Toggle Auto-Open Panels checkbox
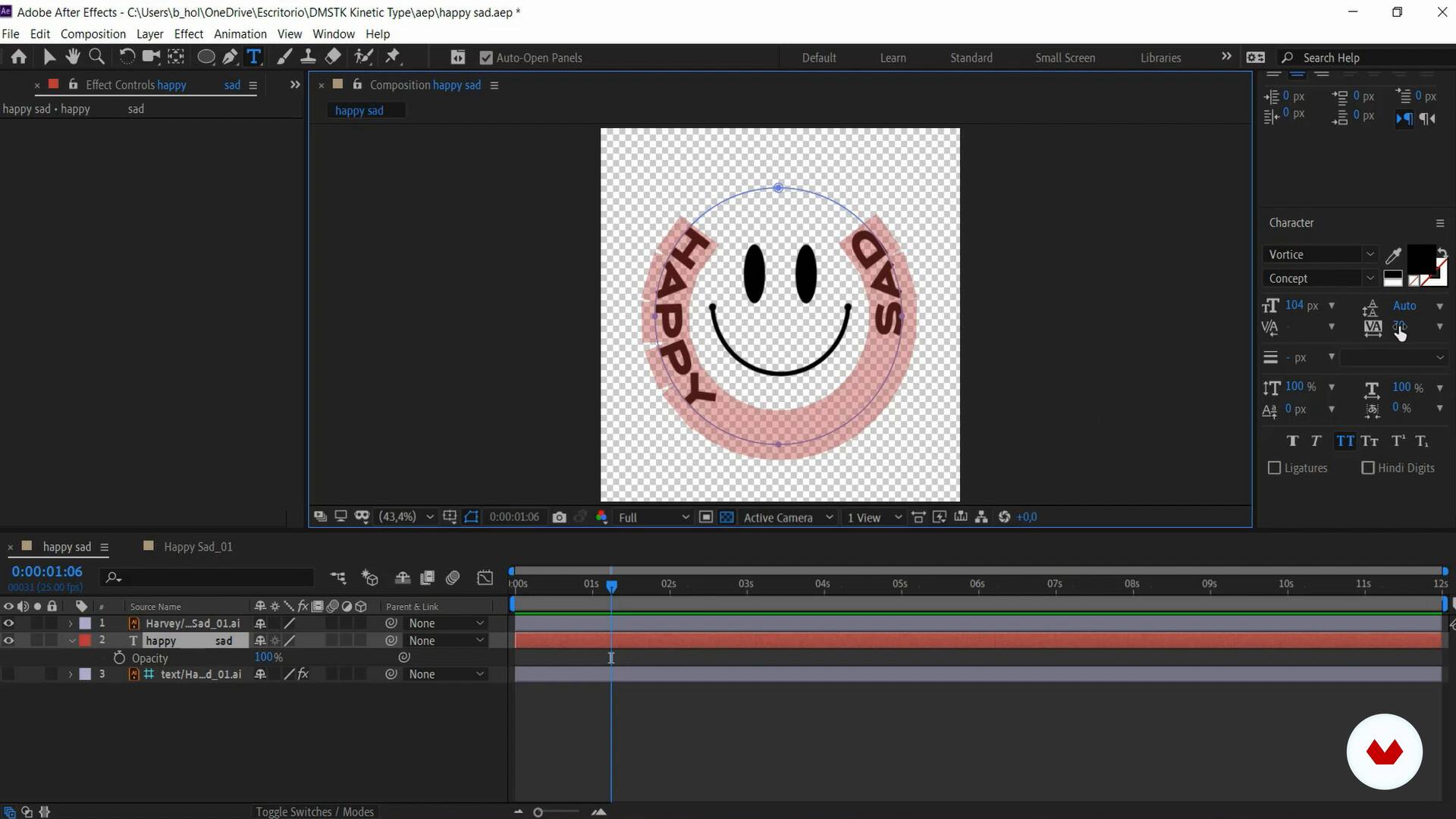Viewport: 1456px width, 819px height. coord(486,58)
